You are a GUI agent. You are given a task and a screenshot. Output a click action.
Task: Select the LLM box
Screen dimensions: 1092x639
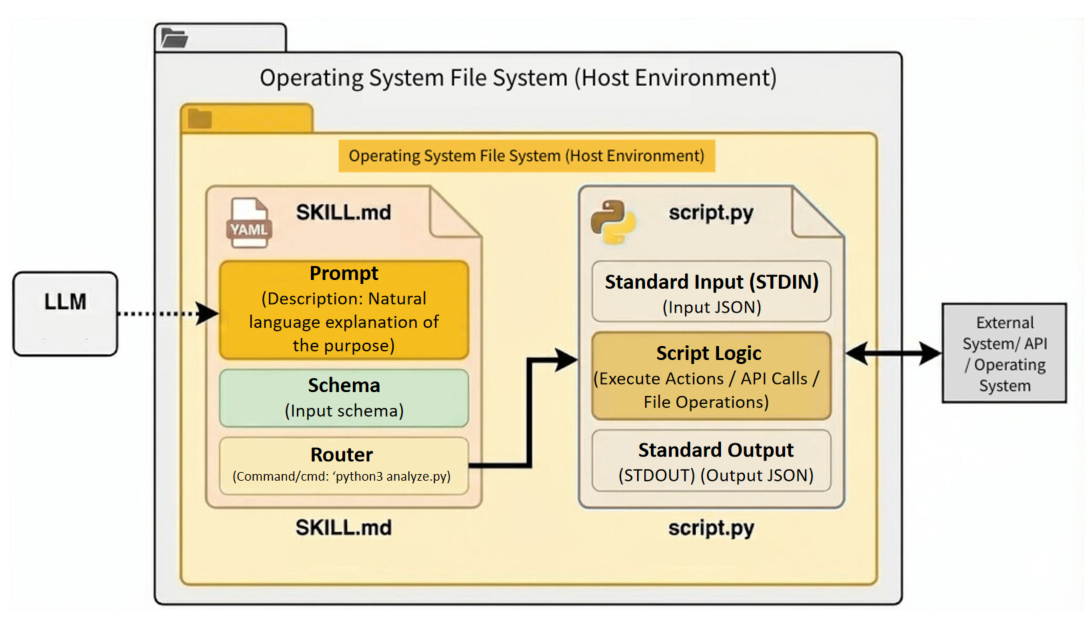click(x=65, y=313)
